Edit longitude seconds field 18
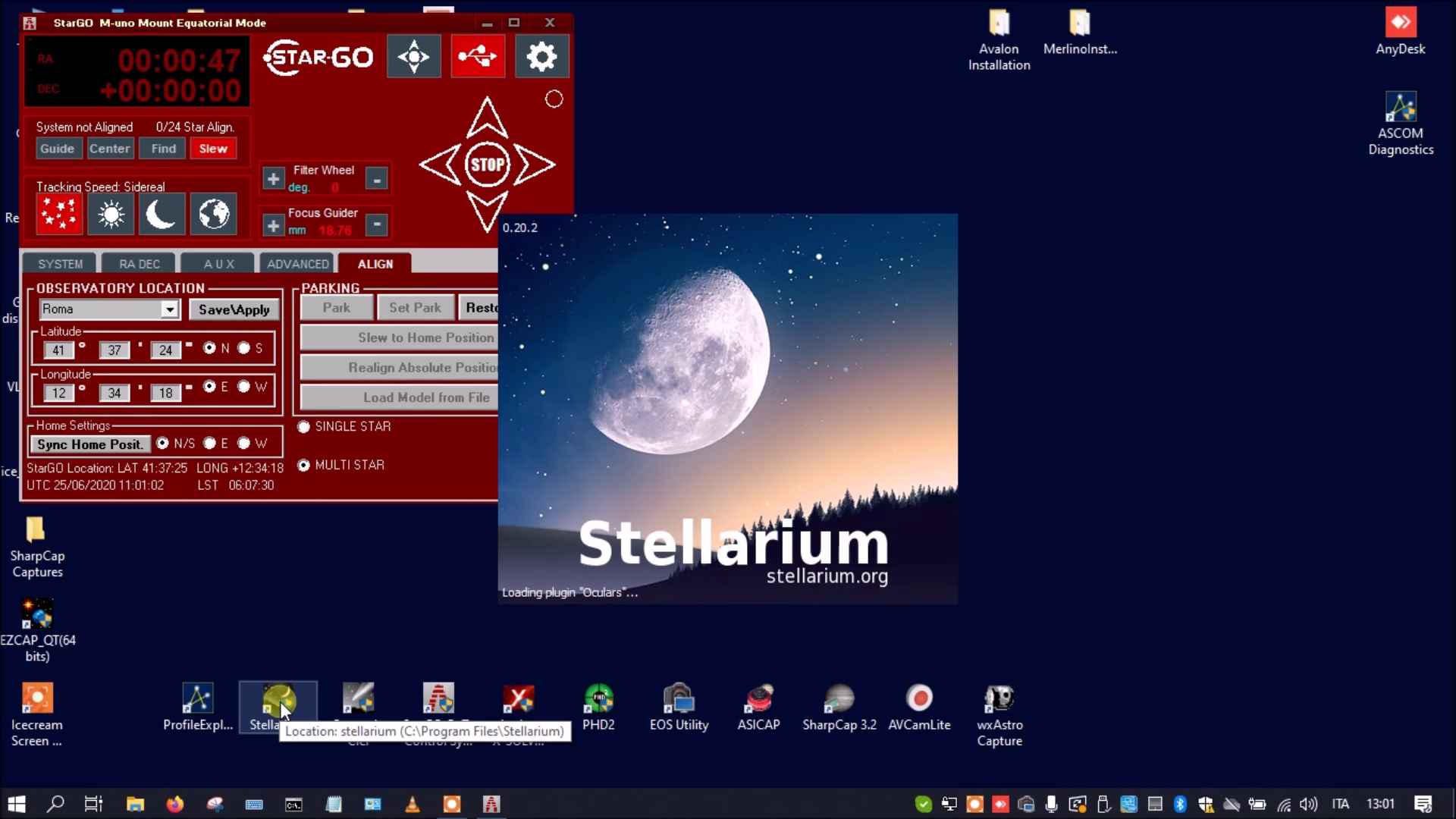The image size is (1456, 819). (x=165, y=393)
